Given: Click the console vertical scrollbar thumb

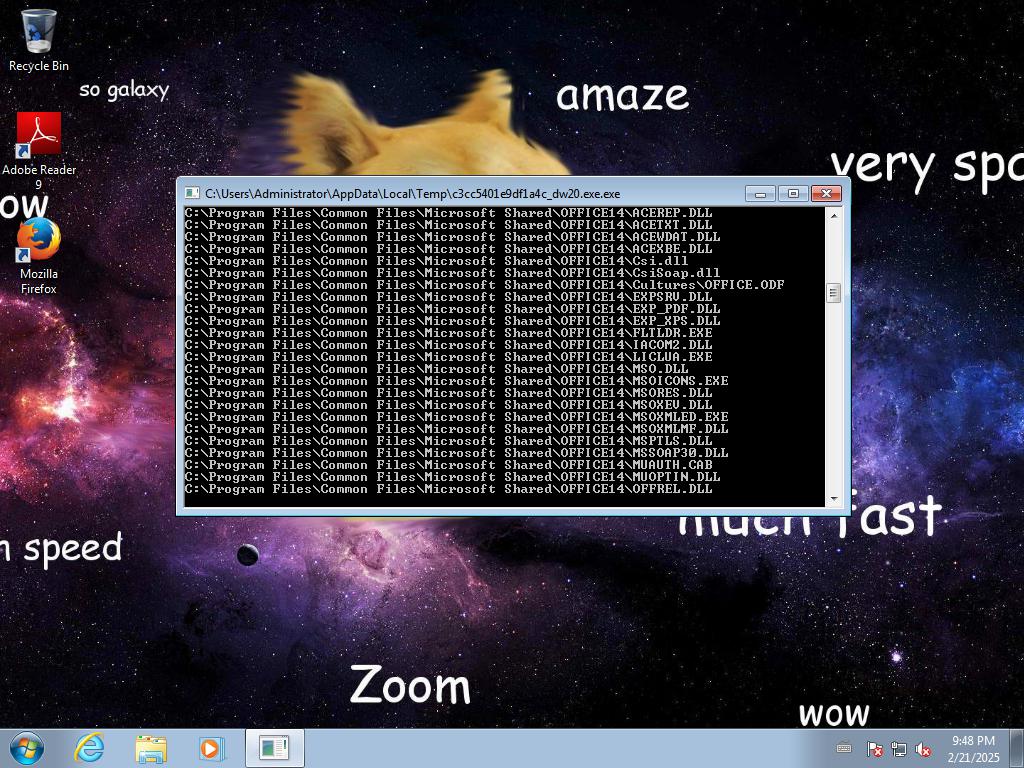Looking at the screenshot, I should (833, 293).
